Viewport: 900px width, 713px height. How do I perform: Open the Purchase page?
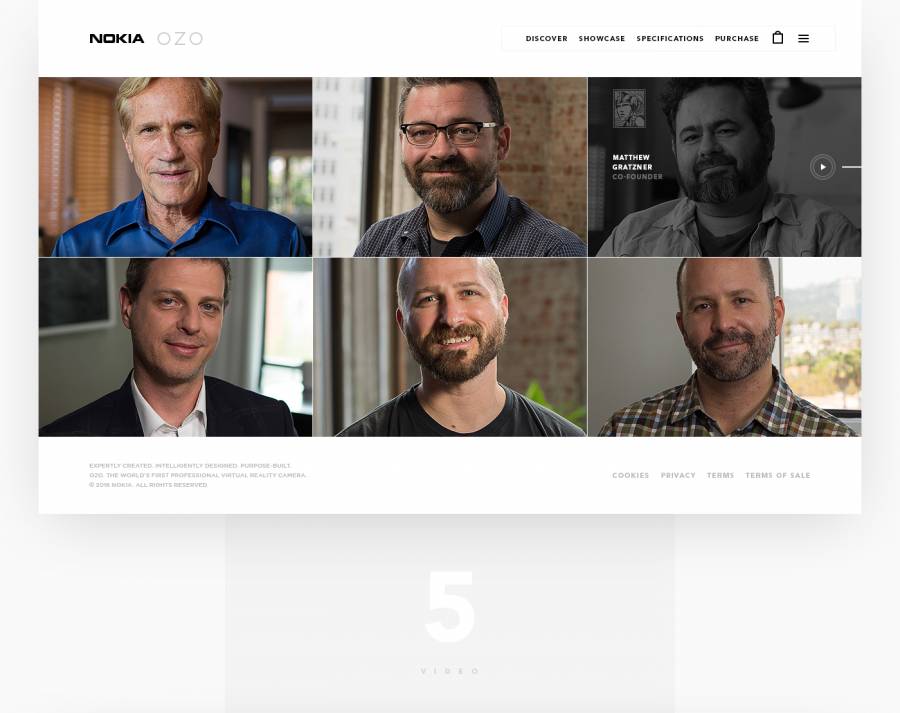tap(736, 38)
